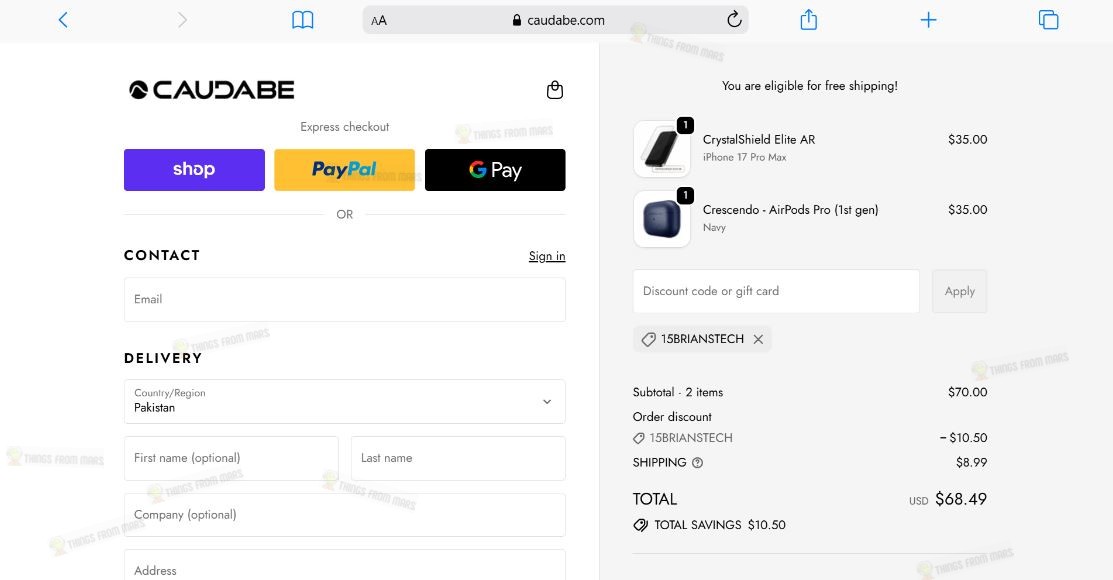Click the discount amount '− $10.50'
This screenshot has width=1113, height=580.
(x=963, y=438)
